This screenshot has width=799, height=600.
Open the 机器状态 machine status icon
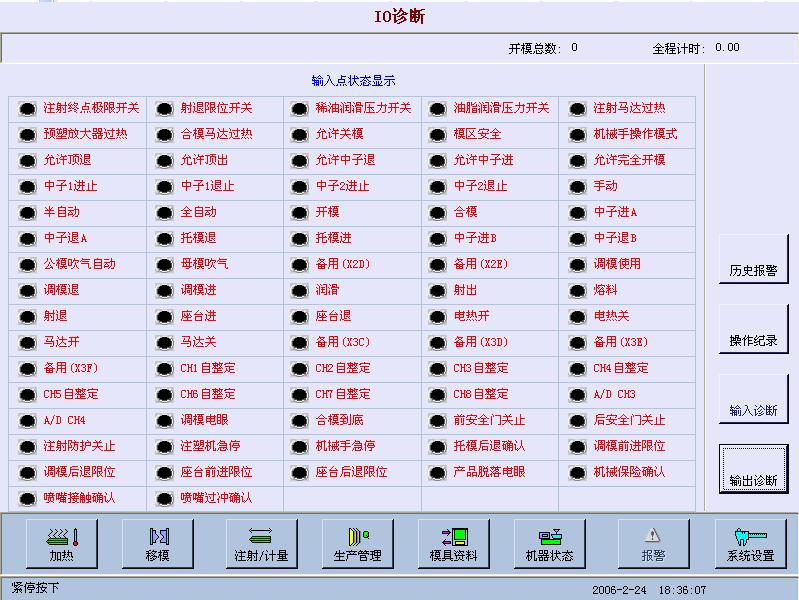550,544
